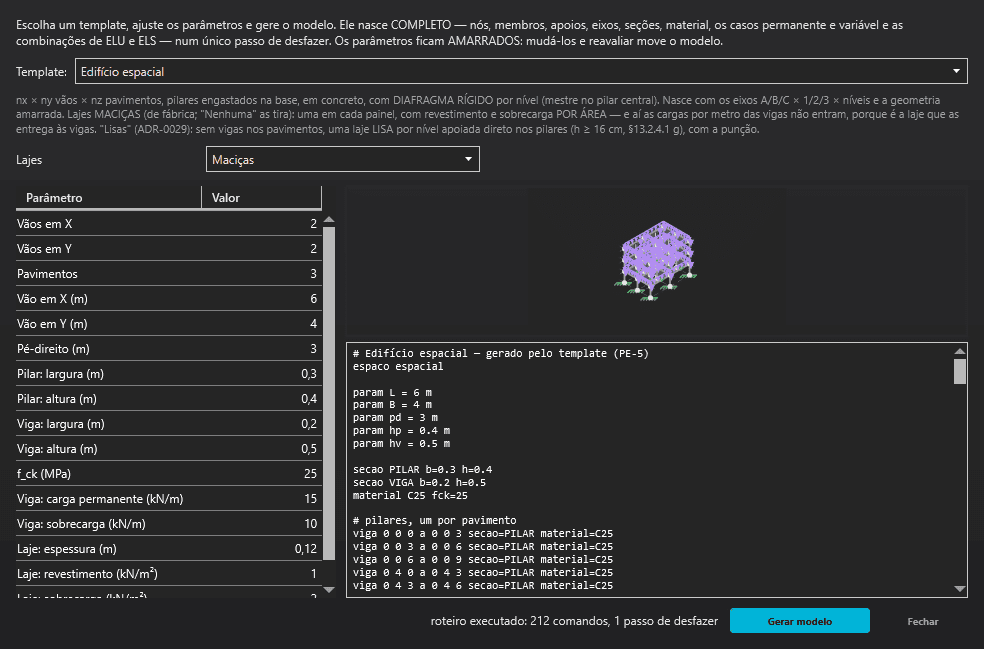Click script line 'param hv = 0.5 m'
984x649 pixels.
tap(402, 444)
